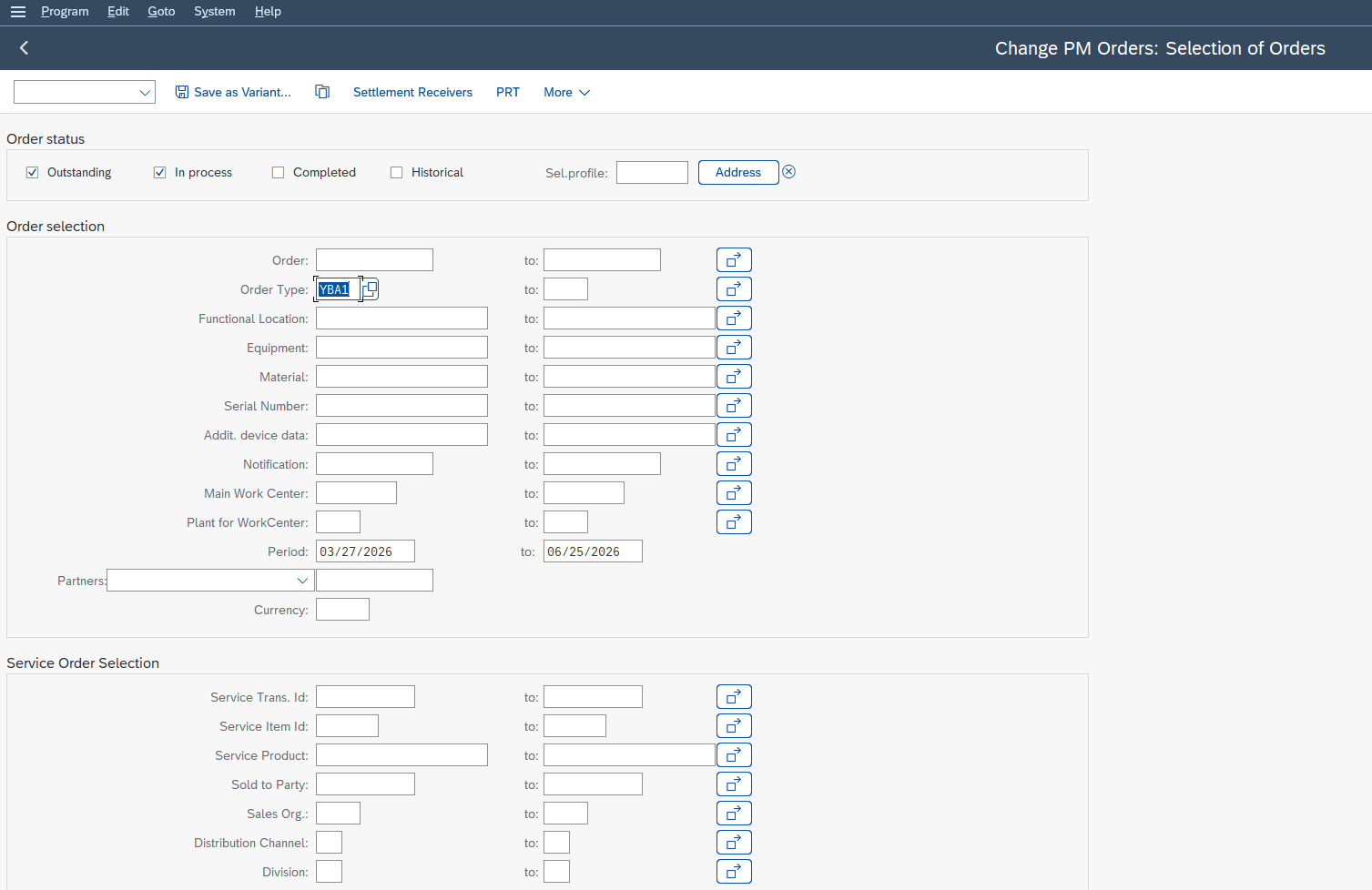1372x890 pixels.
Task: Click the Main Work Center from field
Action: click(x=356, y=493)
